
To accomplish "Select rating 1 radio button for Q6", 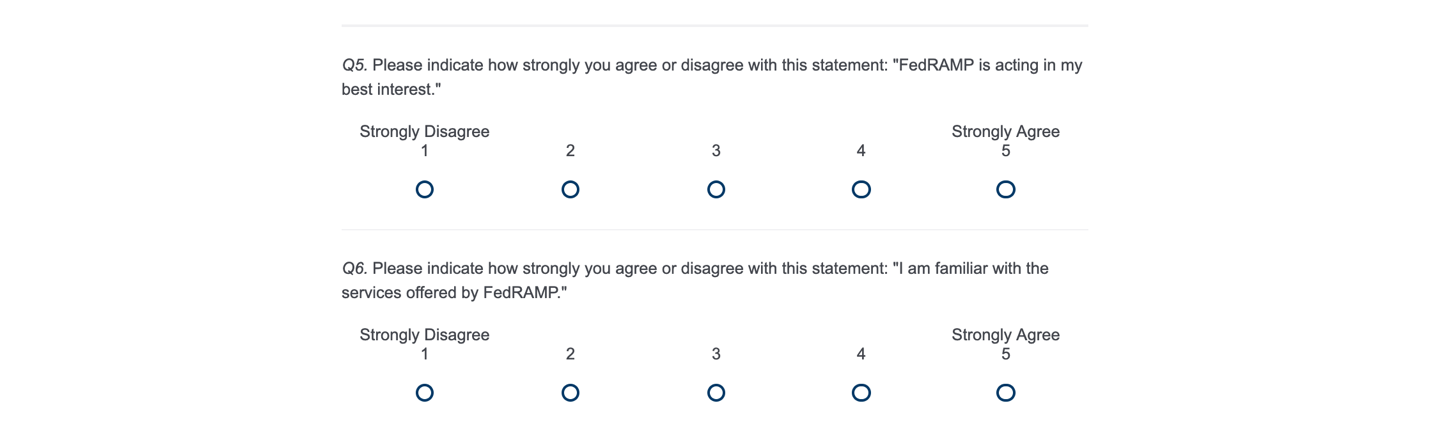I will 425,393.
